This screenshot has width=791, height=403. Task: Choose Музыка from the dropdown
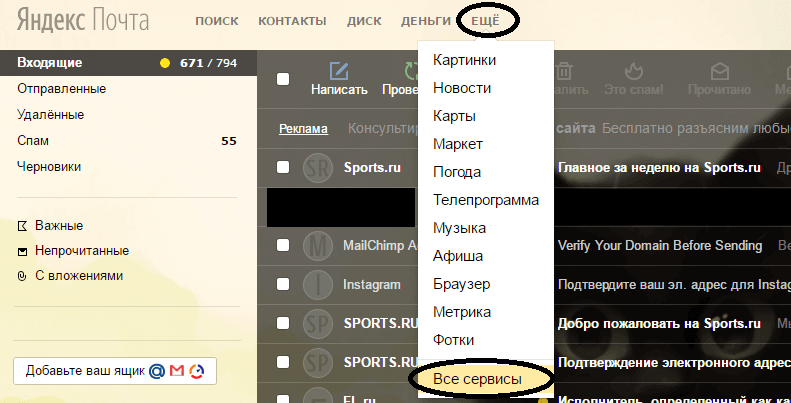tap(460, 228)
